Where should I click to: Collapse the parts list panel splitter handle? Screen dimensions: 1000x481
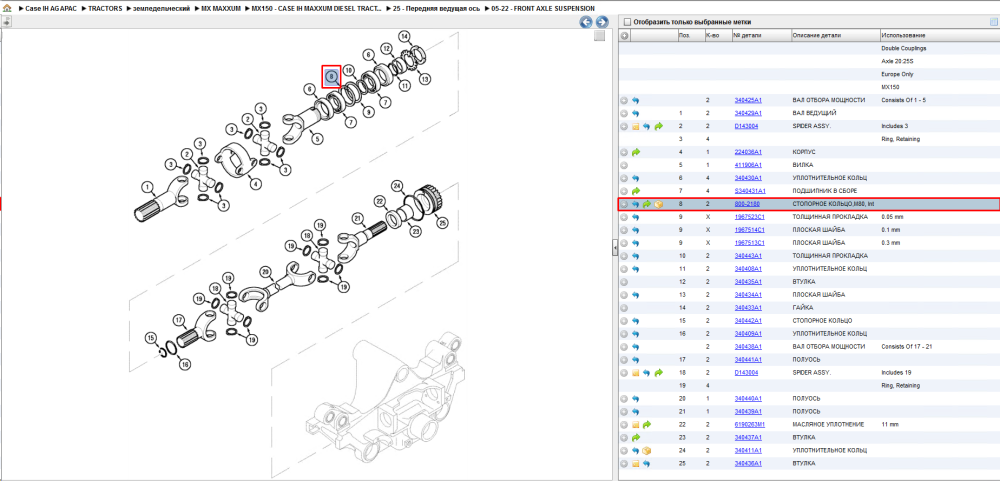click(614, 247)
